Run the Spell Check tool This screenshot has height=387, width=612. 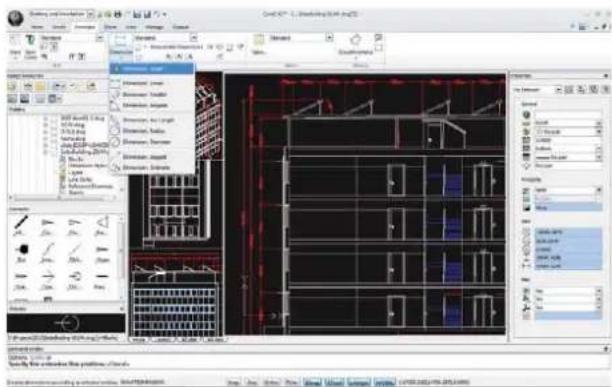click(x=30, y=47)
